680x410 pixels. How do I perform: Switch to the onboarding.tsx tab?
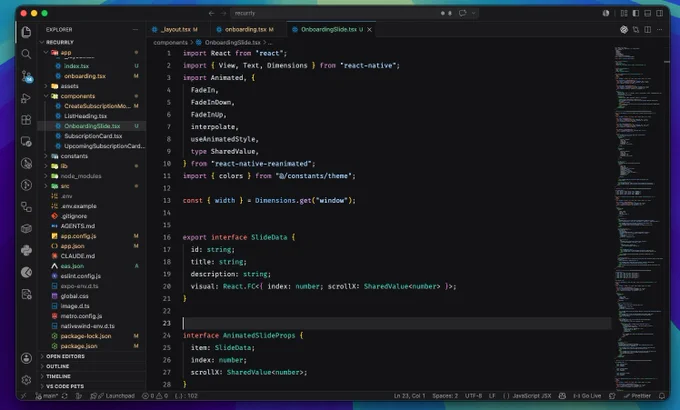point(248,30)
